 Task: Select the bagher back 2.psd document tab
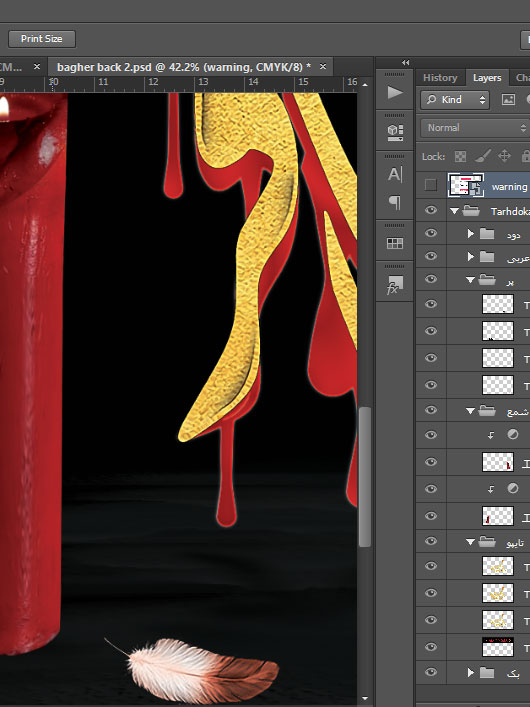(184, 67)
